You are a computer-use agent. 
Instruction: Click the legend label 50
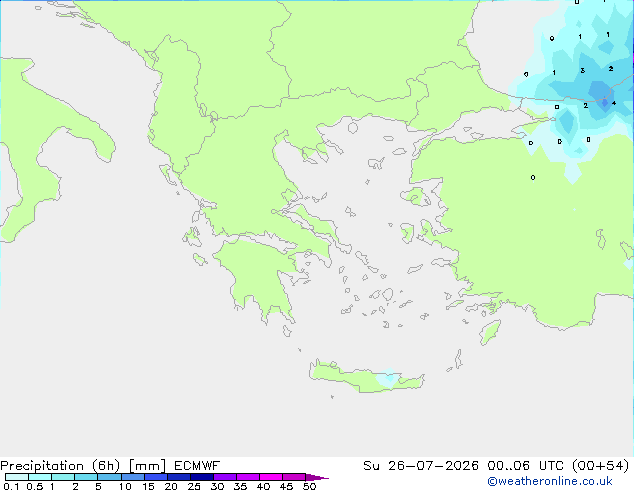[310, 486]
